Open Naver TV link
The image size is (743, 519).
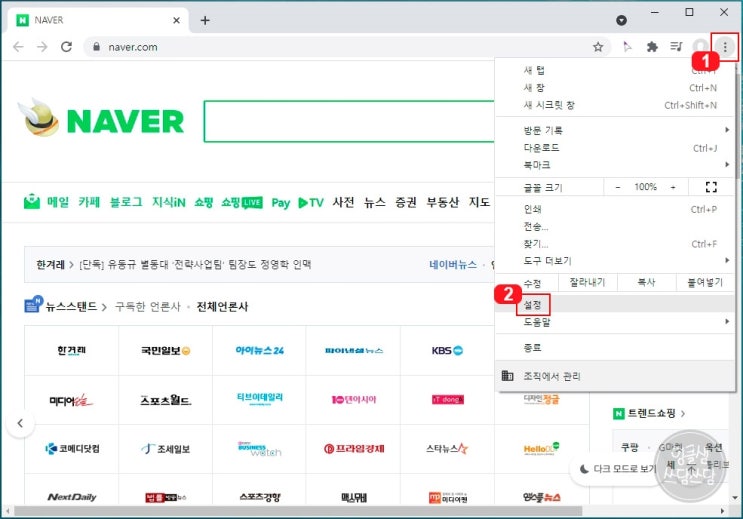(311, 203)
